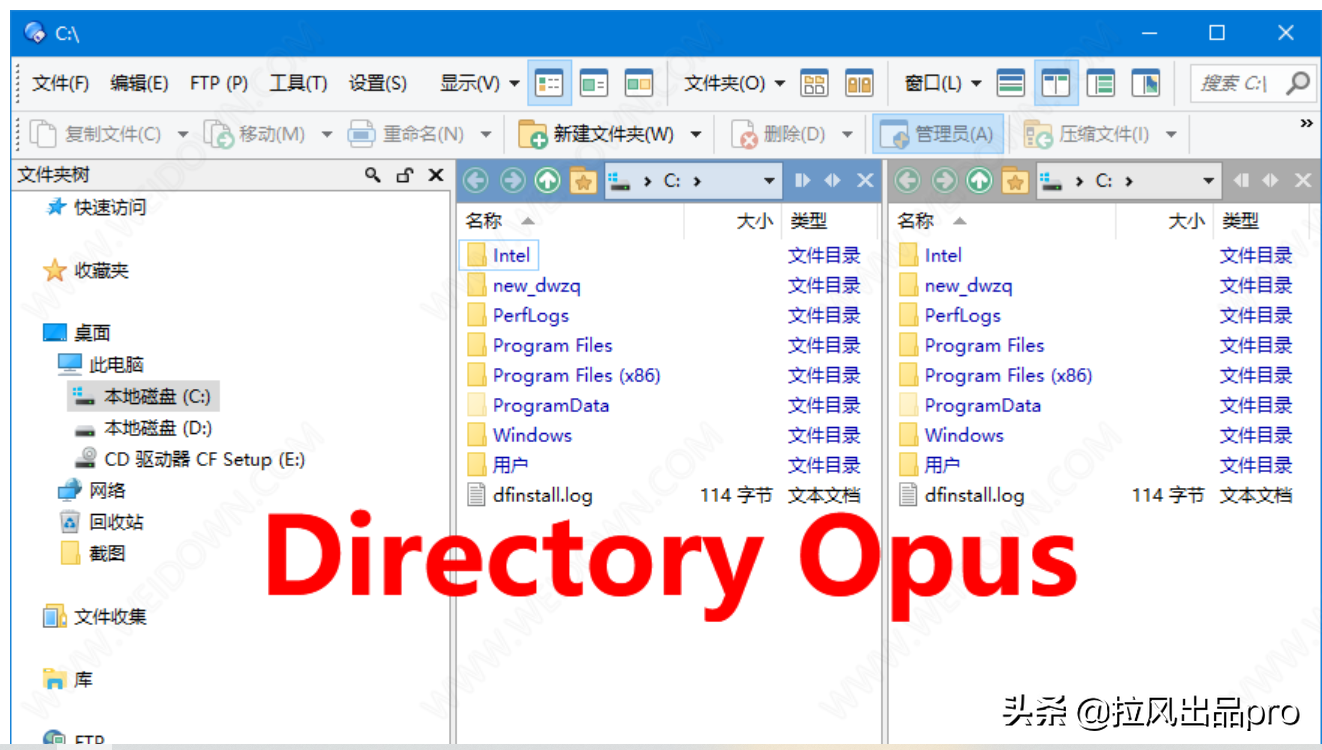This screenshot has height=750, width=1322.
Task: Open the right pane path dropdown arrow
Action: coord(1208,181)
